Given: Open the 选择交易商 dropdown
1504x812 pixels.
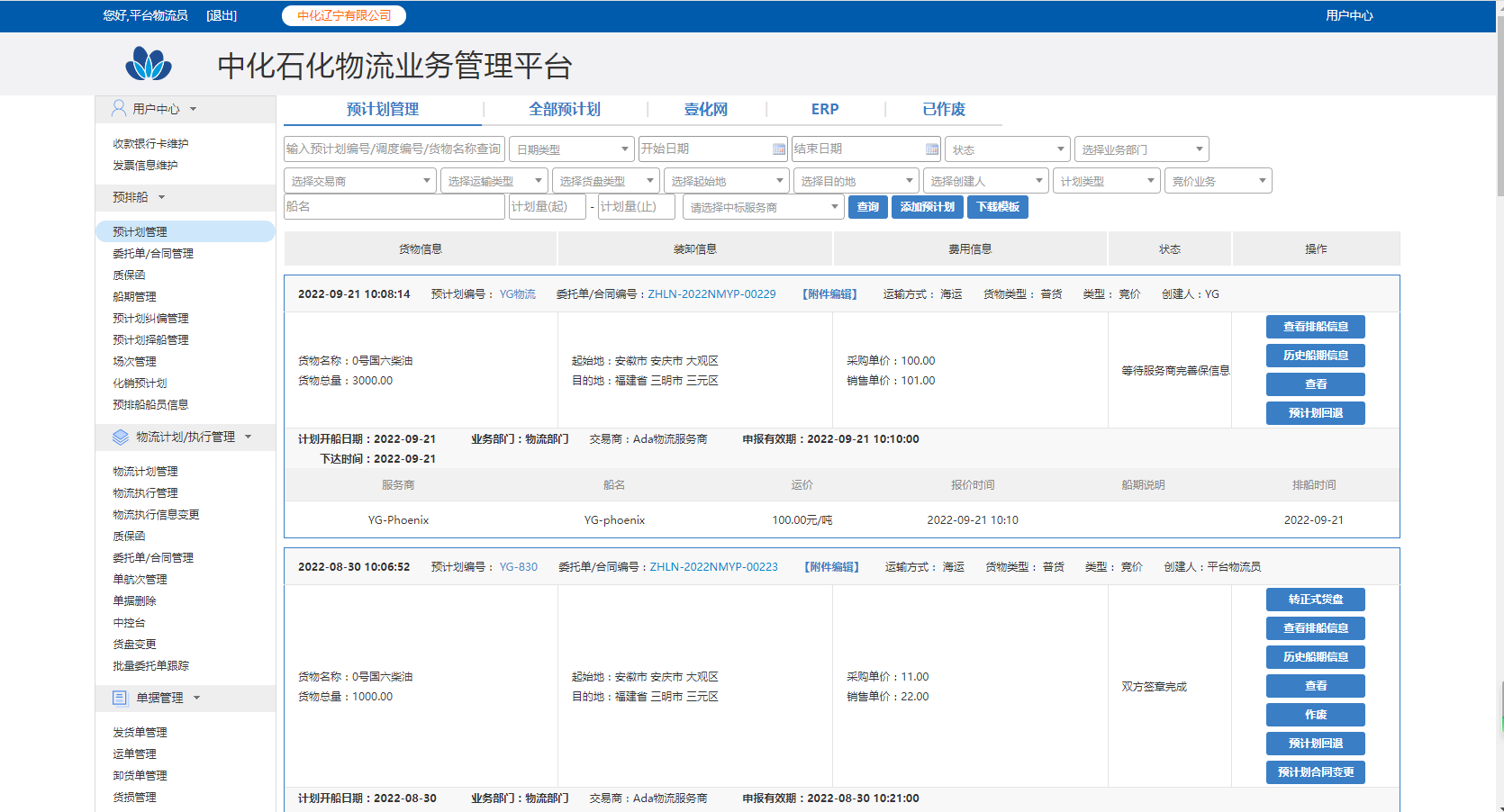Looking at the screenshot, I should coord(360,181).
